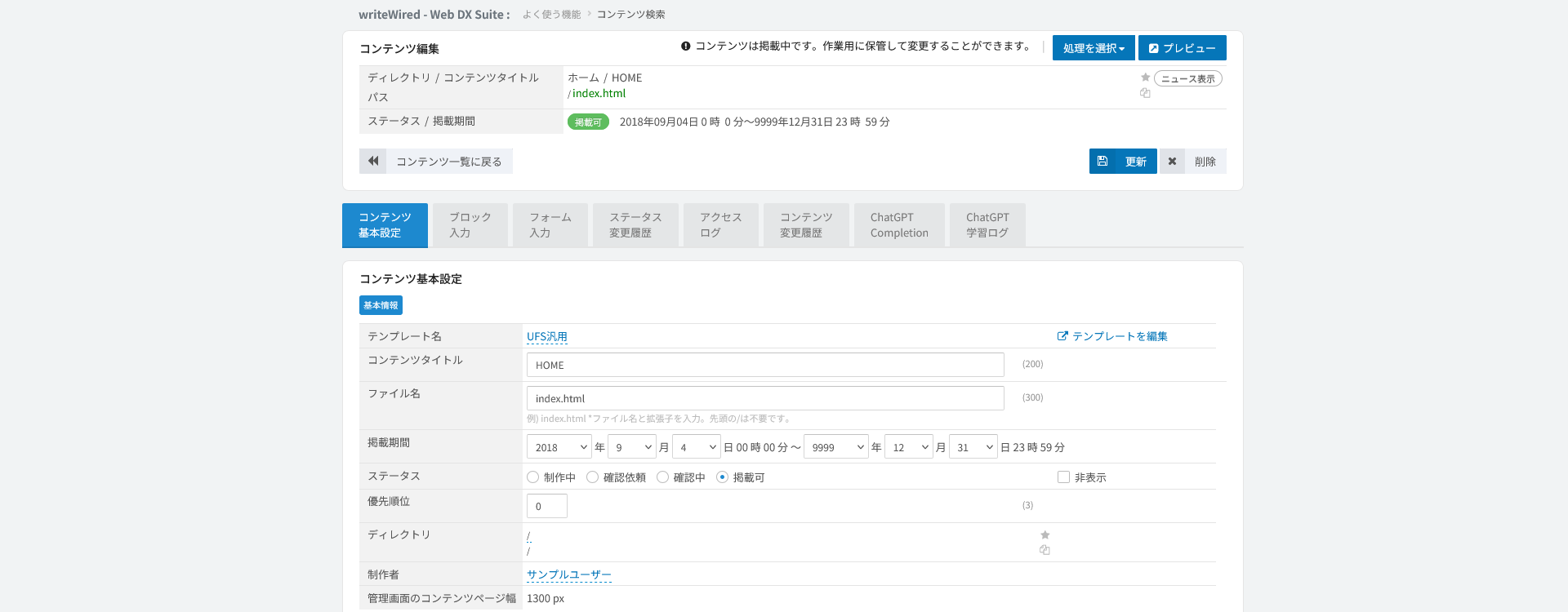Click the ニュース表示 pill button
The height and width of the screenshot is (612, 1568).
(x=1188, y=78)
